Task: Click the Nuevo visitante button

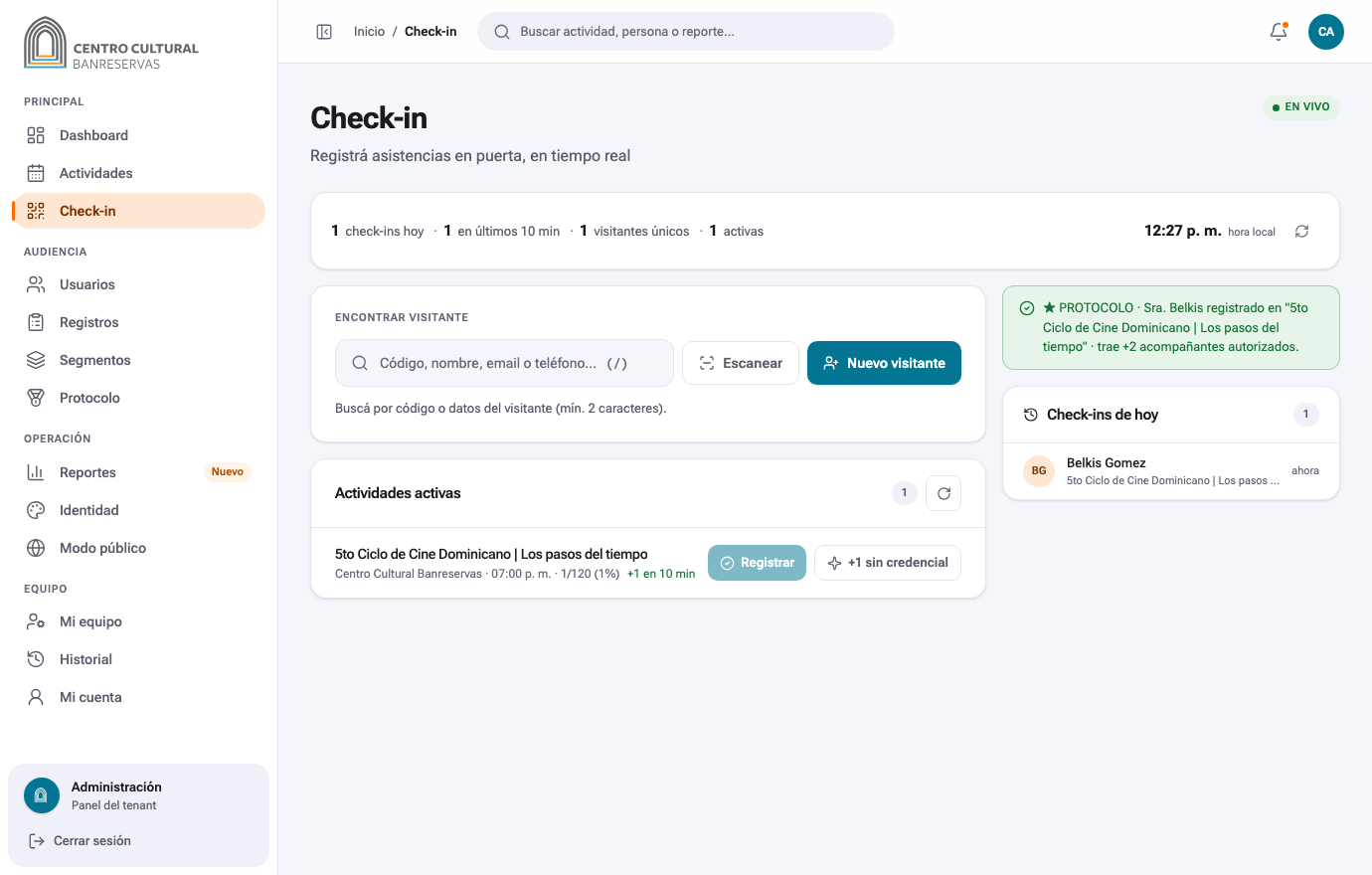Action: [884, 363]
